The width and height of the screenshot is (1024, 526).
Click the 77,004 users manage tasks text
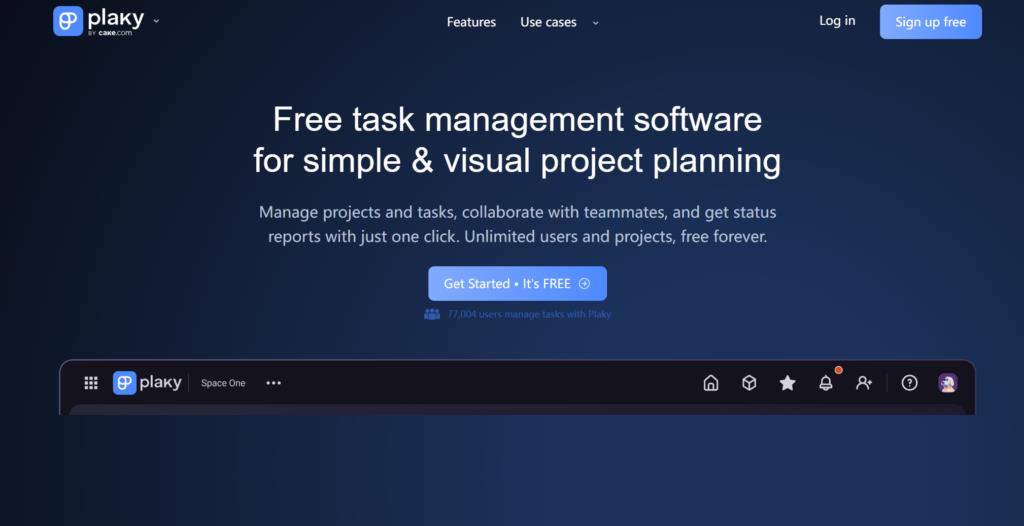pyautogui.click(x=529, y=314)
